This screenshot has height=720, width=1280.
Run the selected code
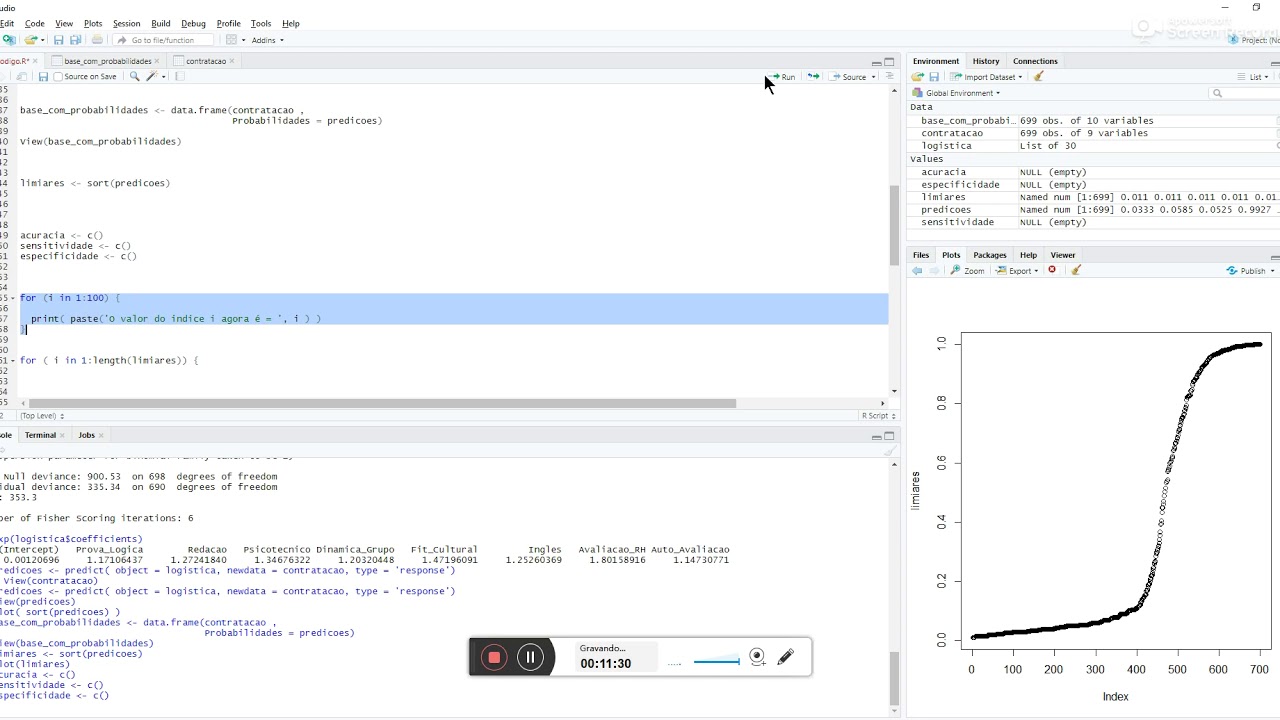pos(782,77)
